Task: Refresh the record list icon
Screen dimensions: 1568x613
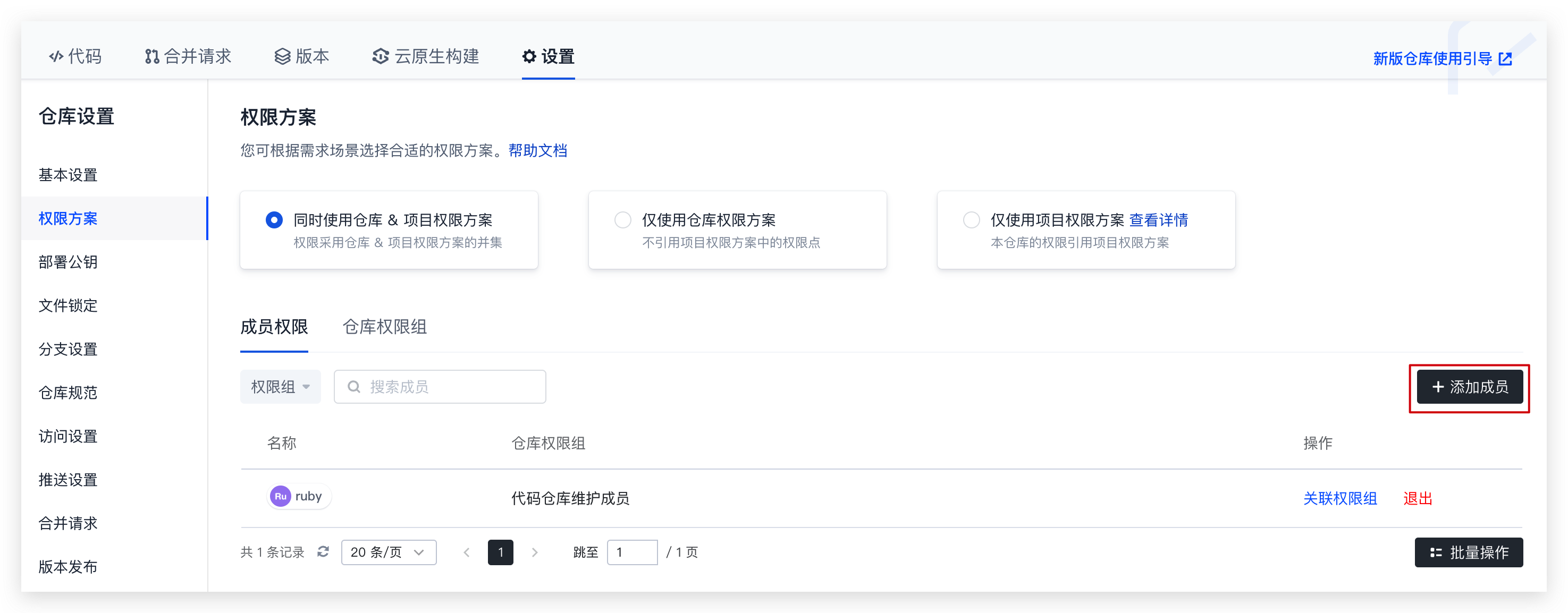Action: click(x=323, y=551)
